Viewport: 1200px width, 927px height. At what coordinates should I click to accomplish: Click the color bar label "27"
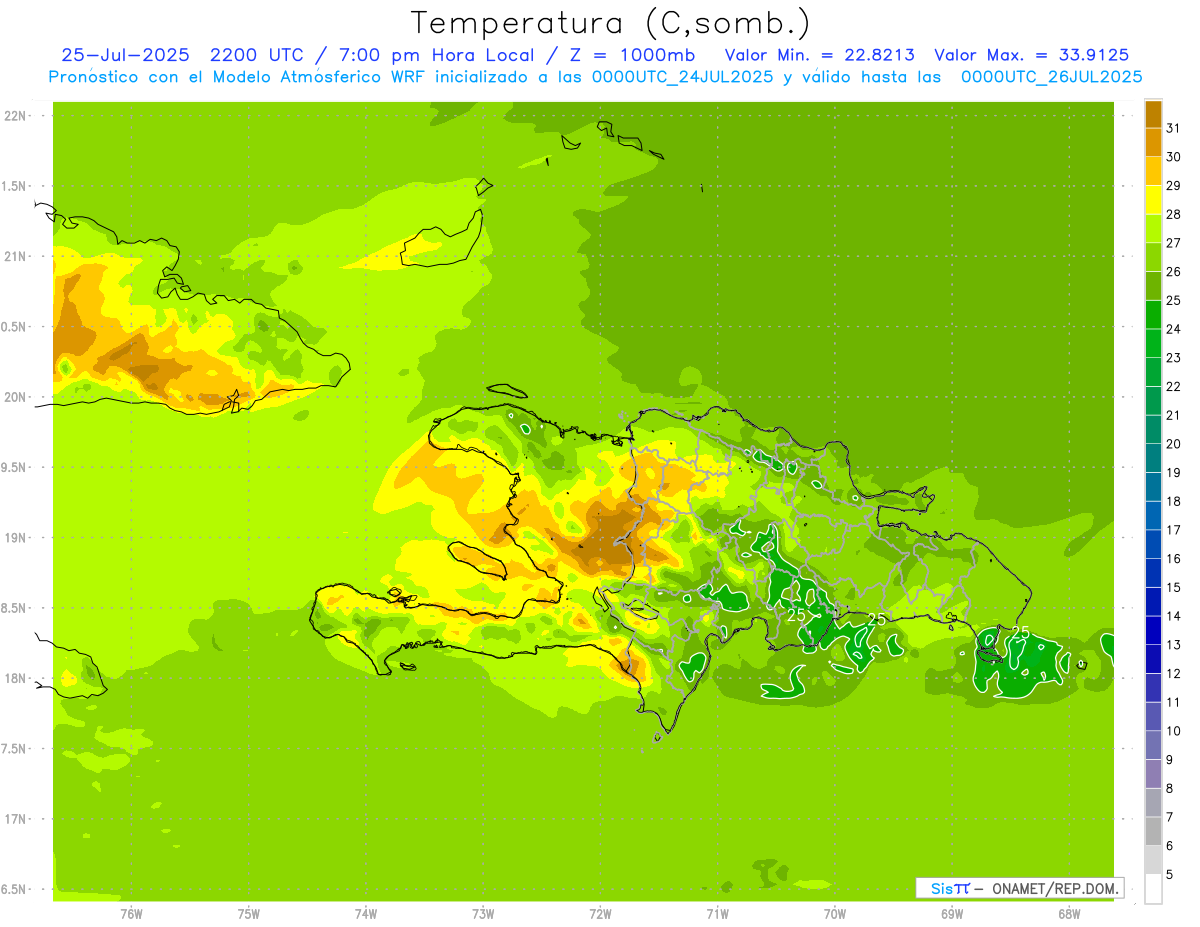1173,242
